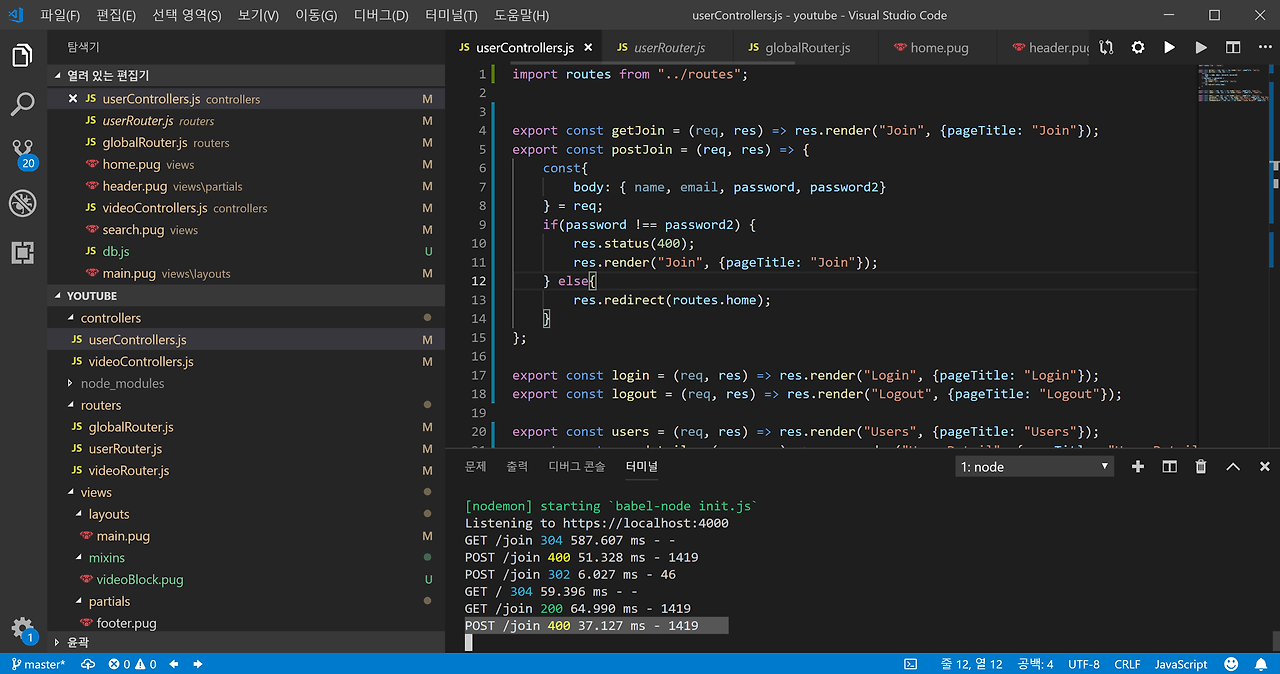Viewport: 1280px width, 674px height.
Task: Click the split editor icon
Action: (x=1233, y=47)
